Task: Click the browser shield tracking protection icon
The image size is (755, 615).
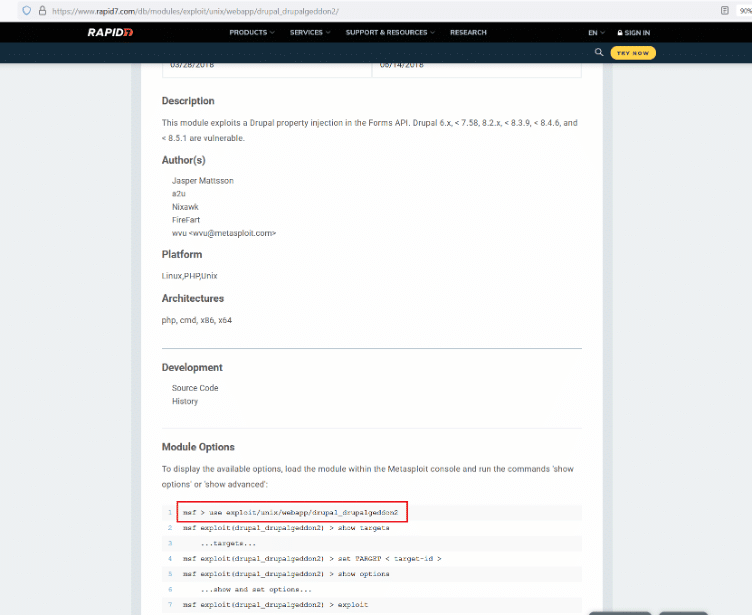Action: [26, 10]
